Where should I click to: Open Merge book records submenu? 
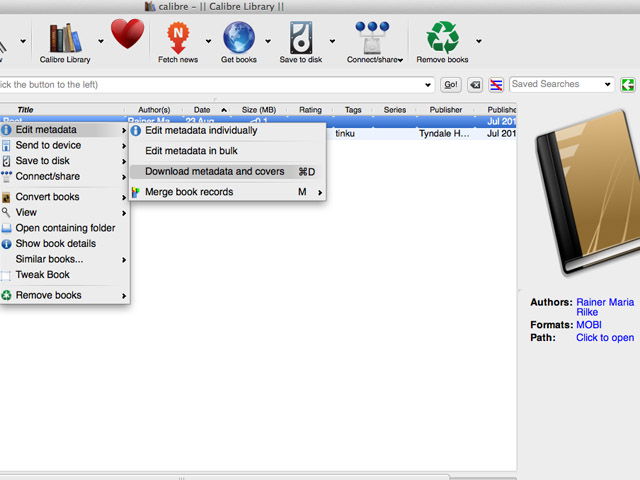[227, 192]
